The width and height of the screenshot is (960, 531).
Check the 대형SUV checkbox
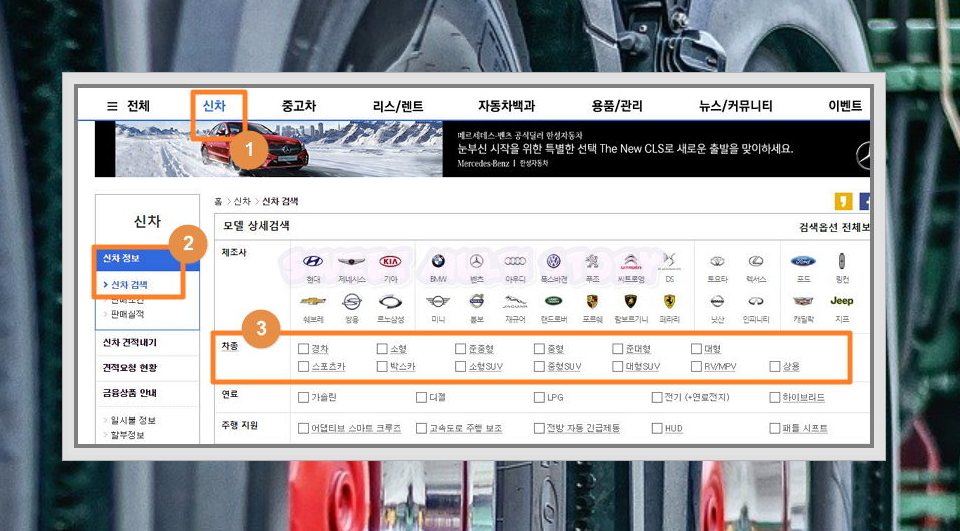click(x=618, y=366)
